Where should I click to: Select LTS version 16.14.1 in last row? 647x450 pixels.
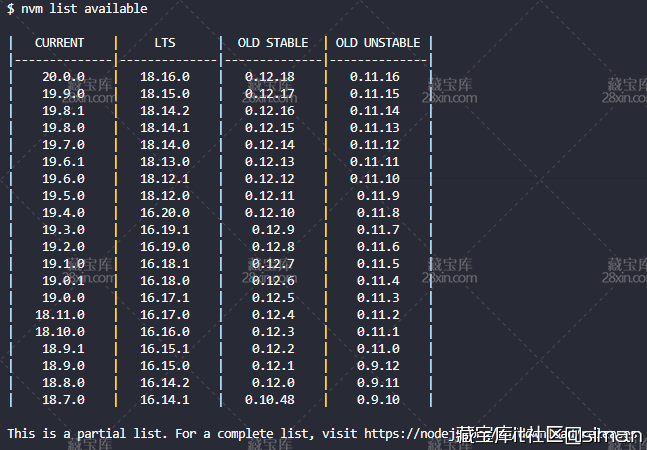(164, 400)
